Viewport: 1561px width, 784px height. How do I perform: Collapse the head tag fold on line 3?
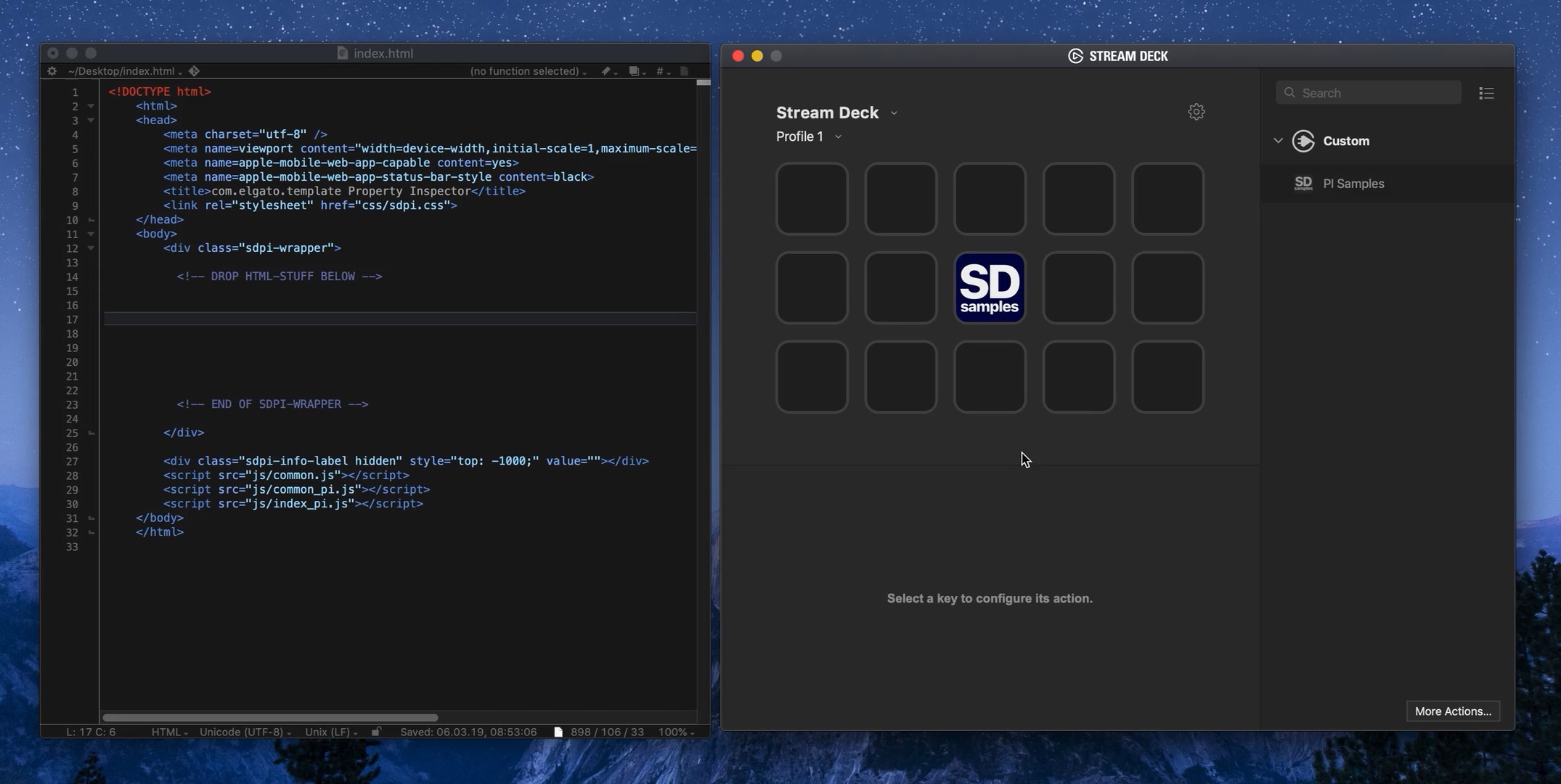(91, 120)
